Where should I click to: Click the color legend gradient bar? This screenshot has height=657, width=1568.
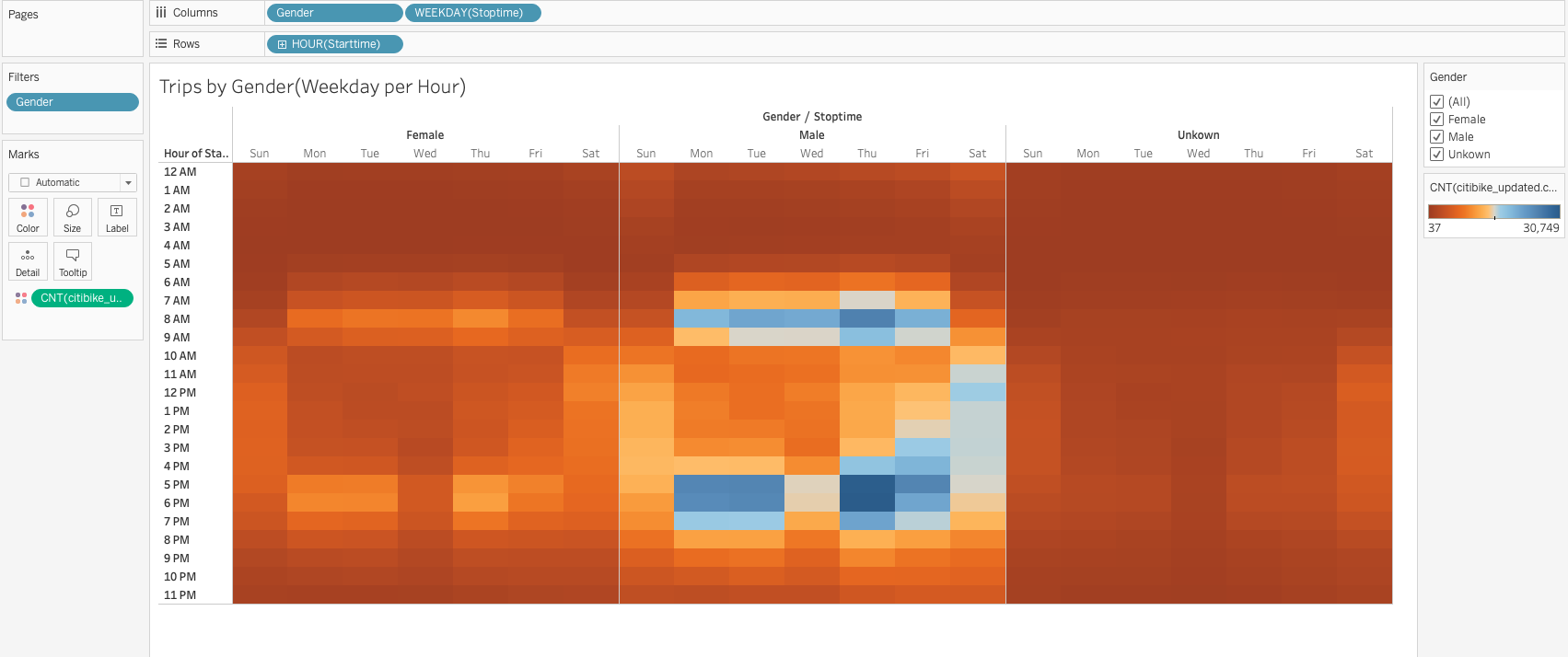tap(1494, 212)
